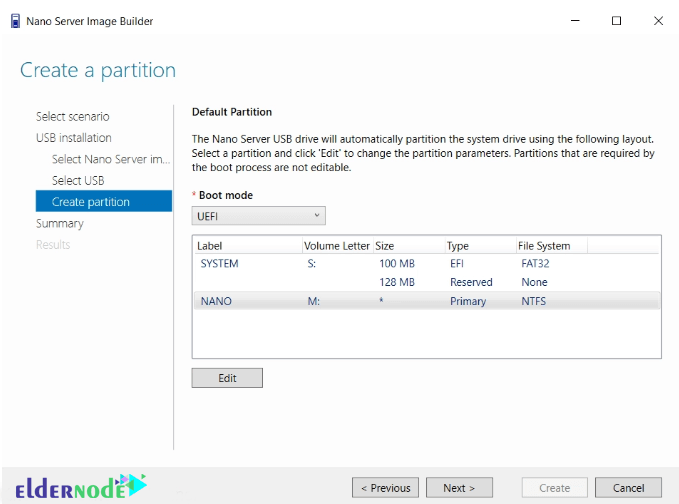
Task: Click the Results step in sidebar
Action: tap(53, 245)
